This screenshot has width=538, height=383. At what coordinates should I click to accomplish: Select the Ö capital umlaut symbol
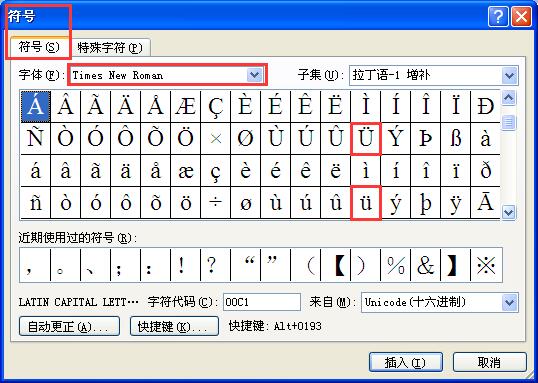click(x=186, y=139)
